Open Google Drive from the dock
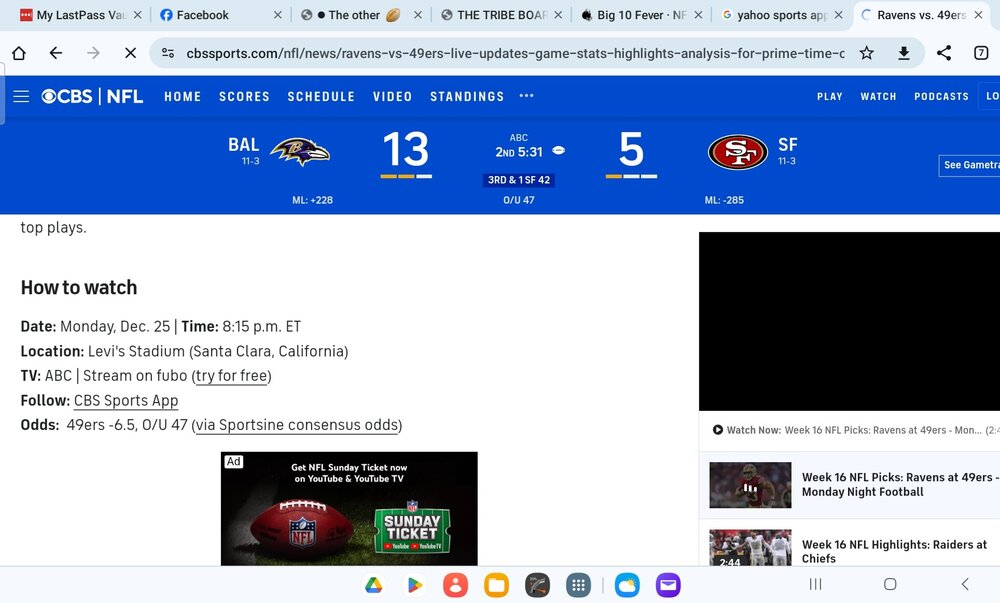This screenshot has width=1000, height=603. pyautogui.click(x=374, y=585)
